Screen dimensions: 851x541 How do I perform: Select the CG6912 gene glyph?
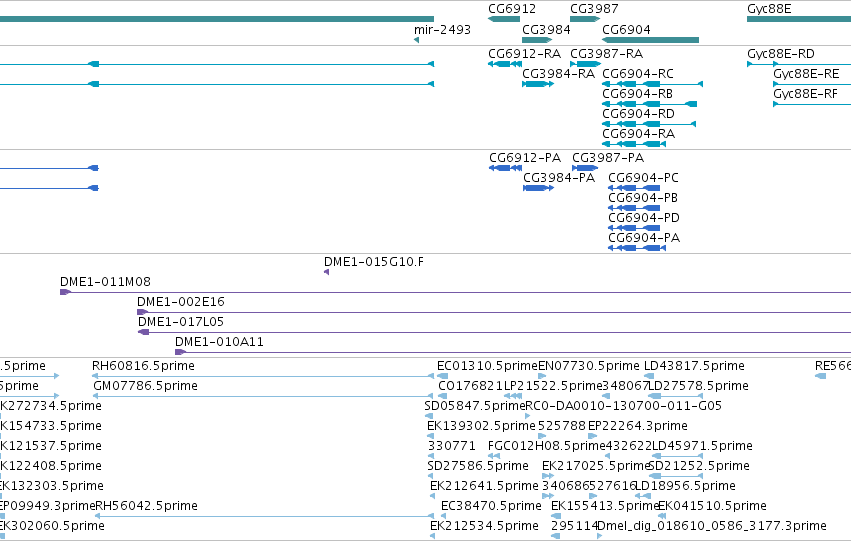tap(504, 19)
